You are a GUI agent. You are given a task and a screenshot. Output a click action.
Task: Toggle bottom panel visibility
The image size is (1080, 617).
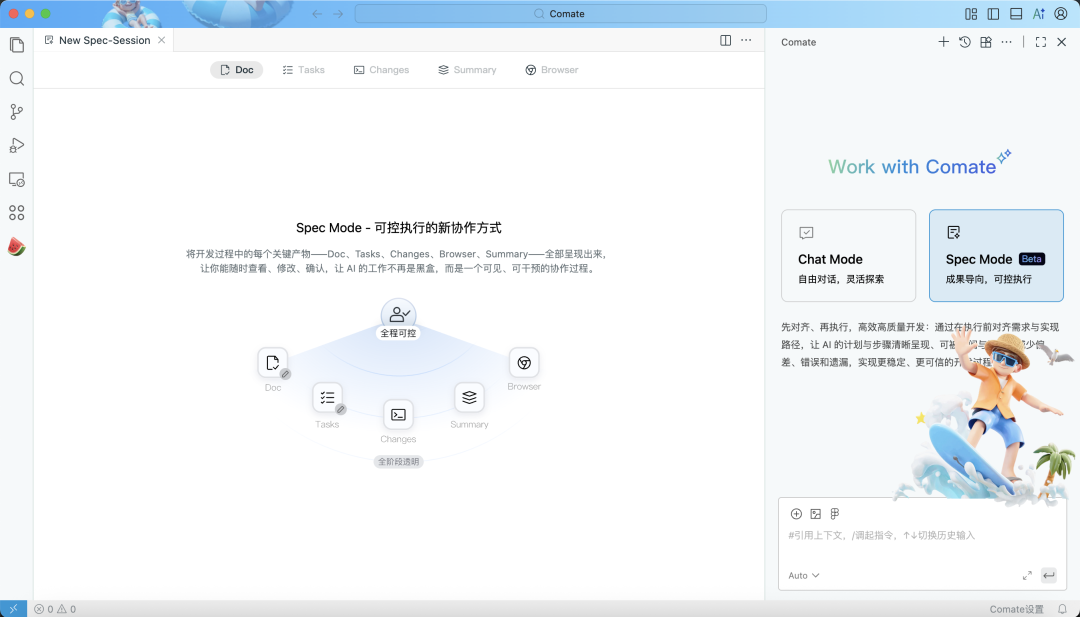(1016, 14)
